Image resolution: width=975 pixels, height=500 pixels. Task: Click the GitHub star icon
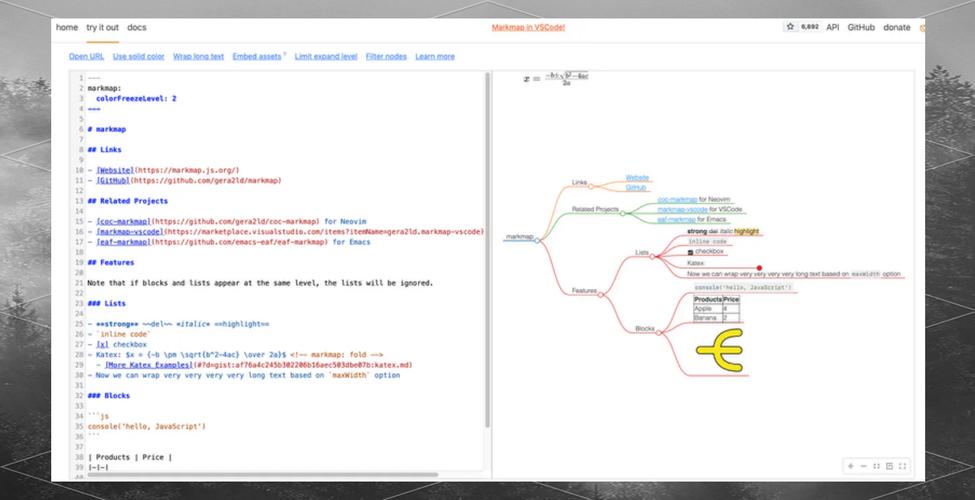pos(790,27)
